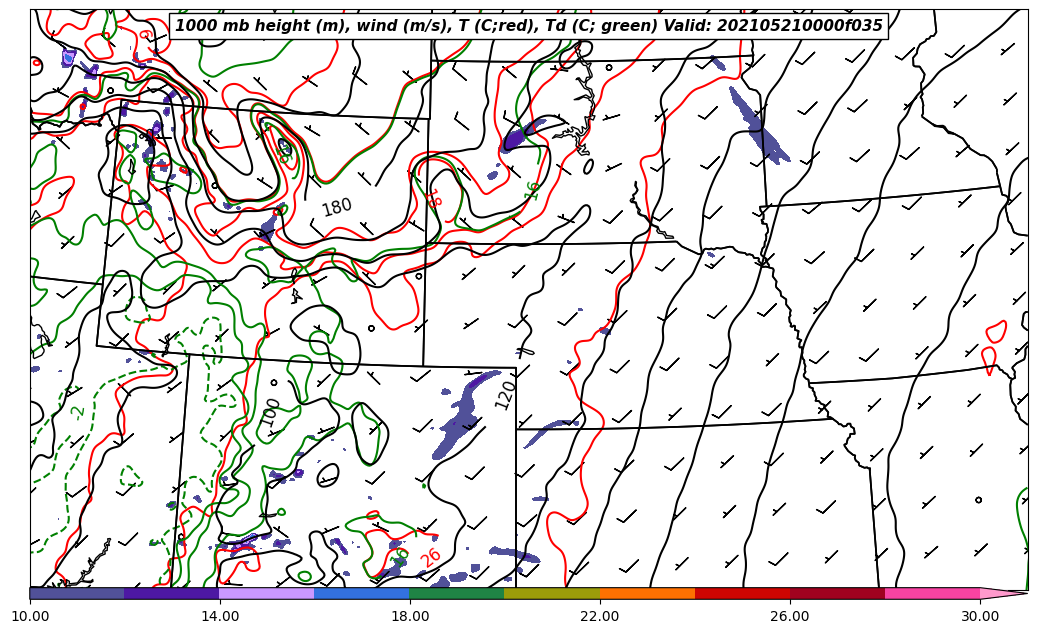The image size is (1037, 633).
Task: Click the black 100 height contour label
Action: 271,412
